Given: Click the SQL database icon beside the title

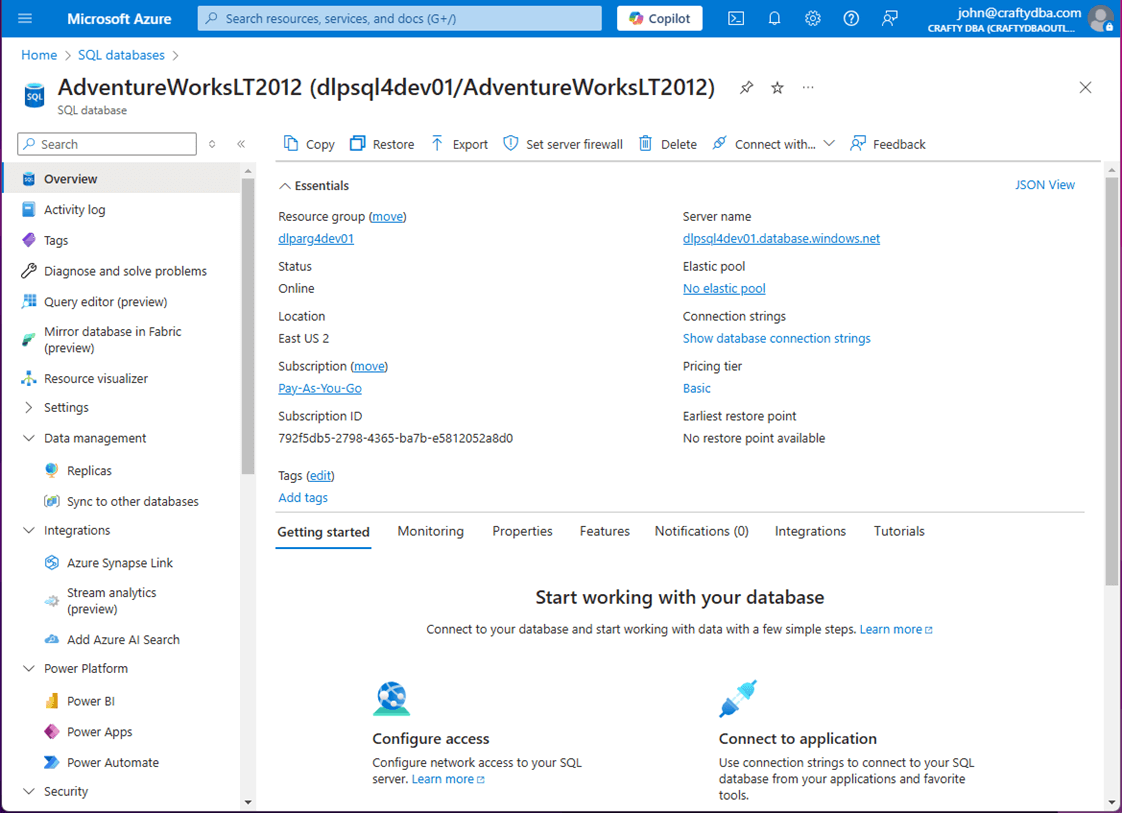Looking at the screenshot, I should click(x=34, y=95).
